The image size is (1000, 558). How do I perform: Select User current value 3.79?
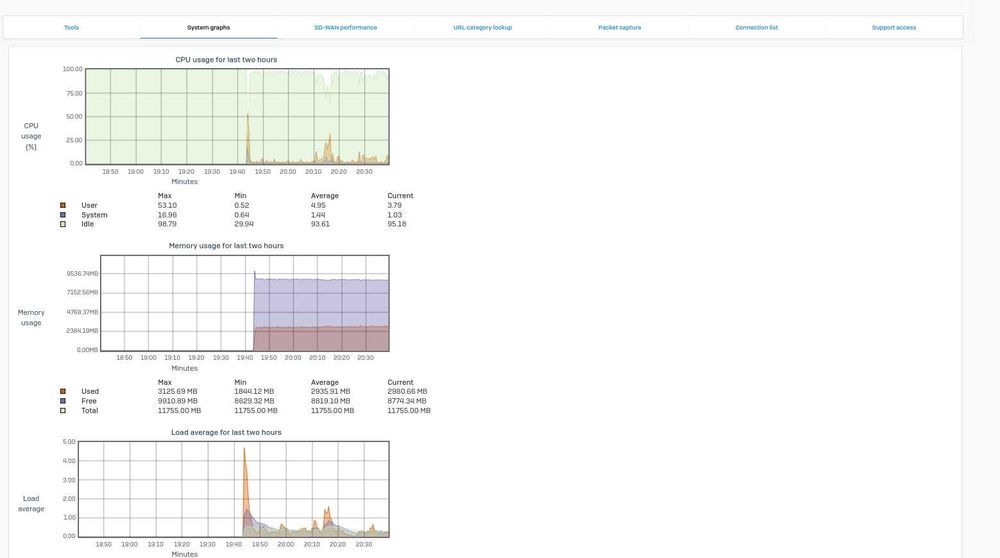394,205
